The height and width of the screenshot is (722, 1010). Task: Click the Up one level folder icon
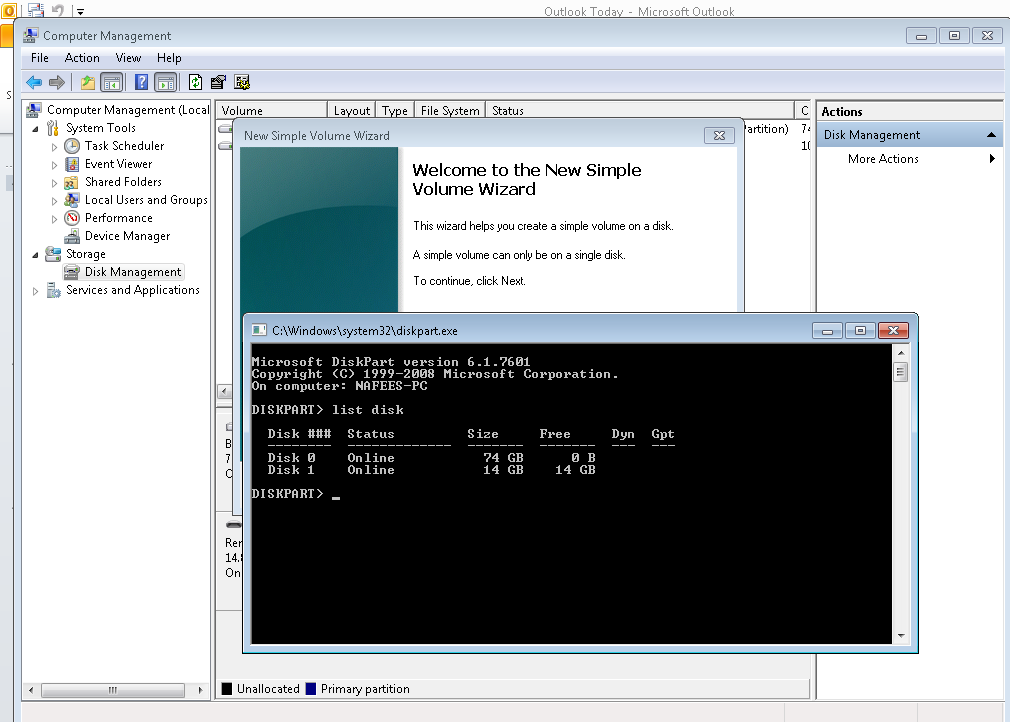[x=89, y=81]
